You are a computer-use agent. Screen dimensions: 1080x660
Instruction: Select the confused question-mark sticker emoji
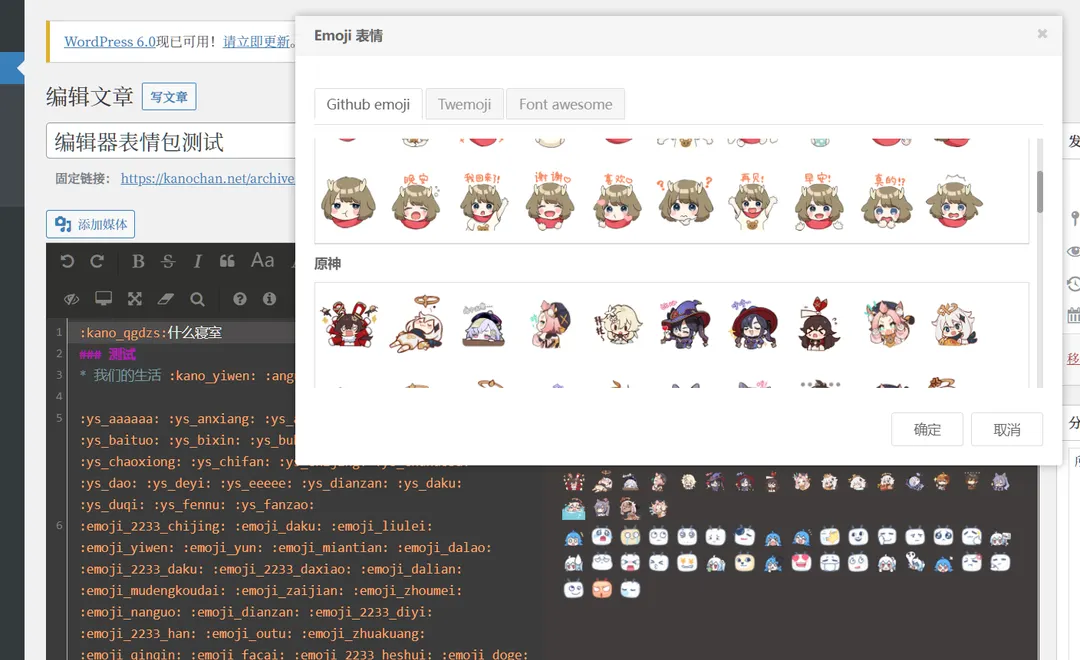click(685, 201)
